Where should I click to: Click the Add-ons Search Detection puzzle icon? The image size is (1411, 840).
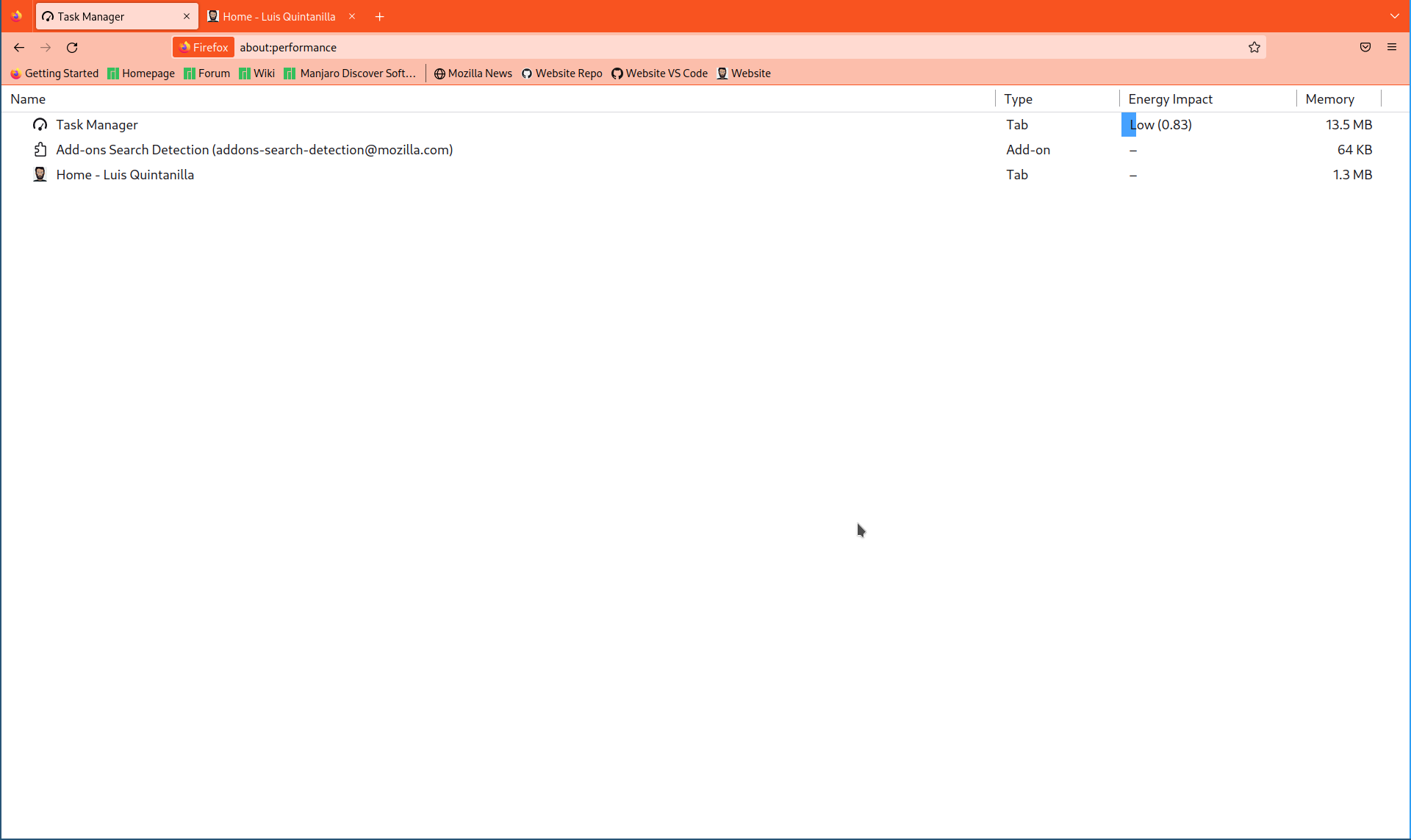40,149
